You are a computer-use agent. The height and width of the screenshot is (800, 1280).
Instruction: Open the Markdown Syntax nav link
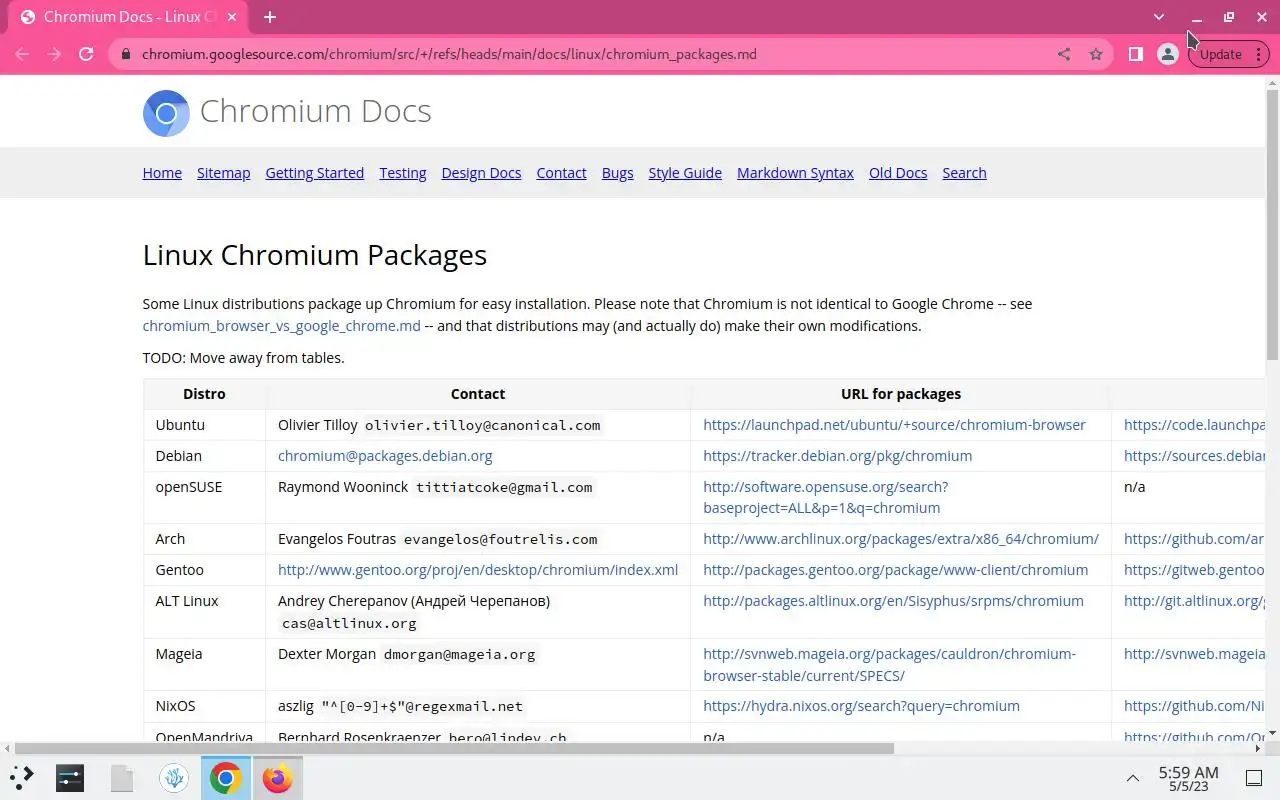tap(795, 173)
